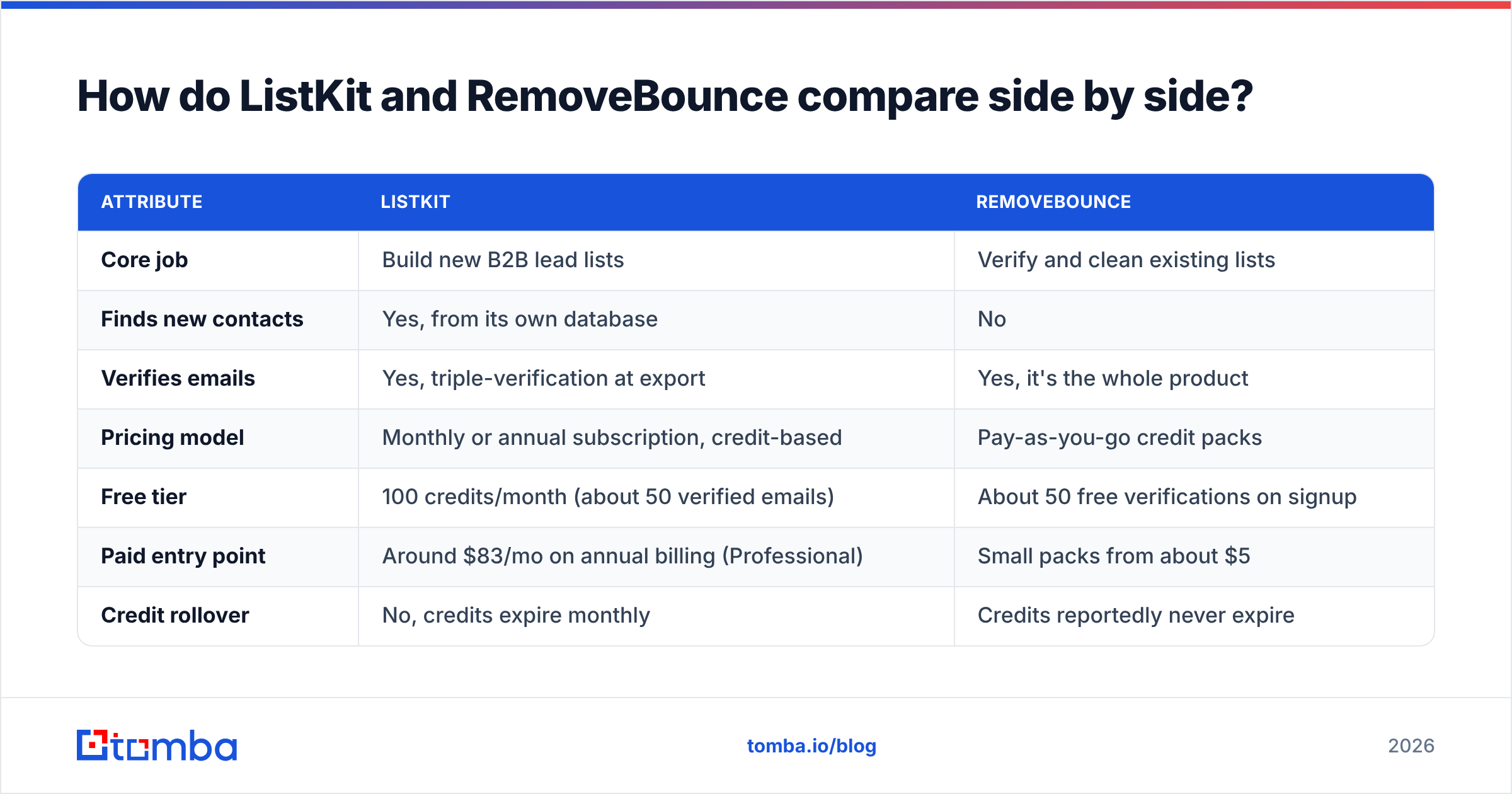Select the 'Verifies emails' row label
The height and width of the screenshot is (794, 1512).
click(x=178, y=378)
